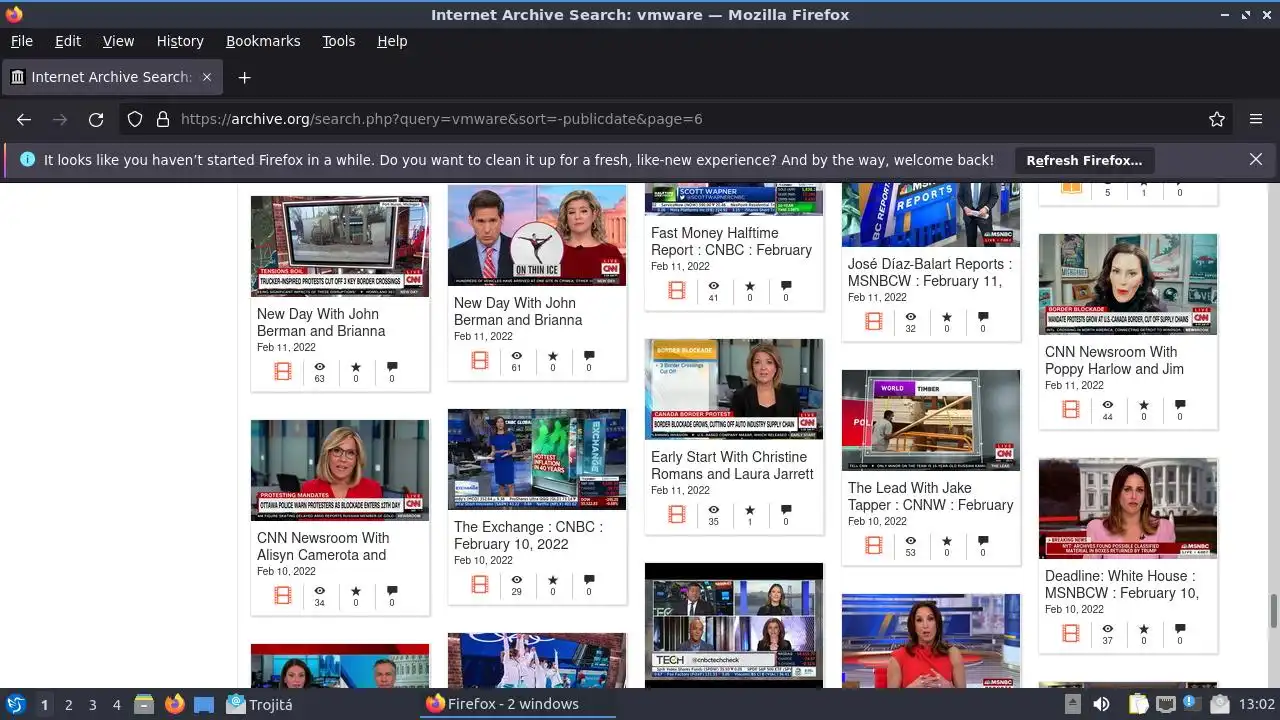Image resolution: width=1280 pixels, height=720 pixels.
Task: Click movie icon on Early Start card
Action: [x=677, y=515]
